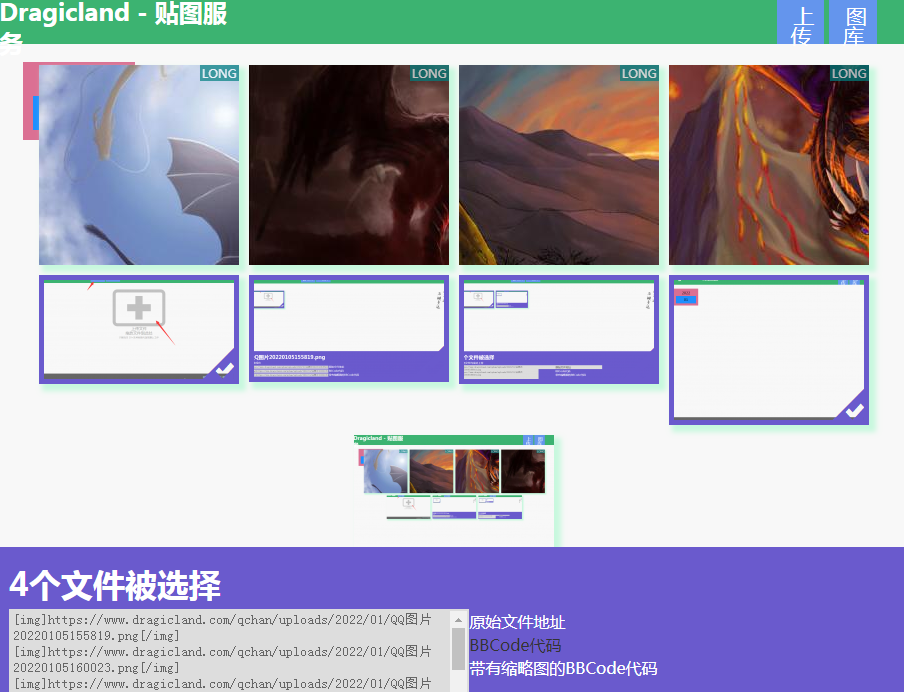Screen dimensions: 904x692
Task: Click LONG badge on sunset mountain image
Action: click(x=639, y=73)
